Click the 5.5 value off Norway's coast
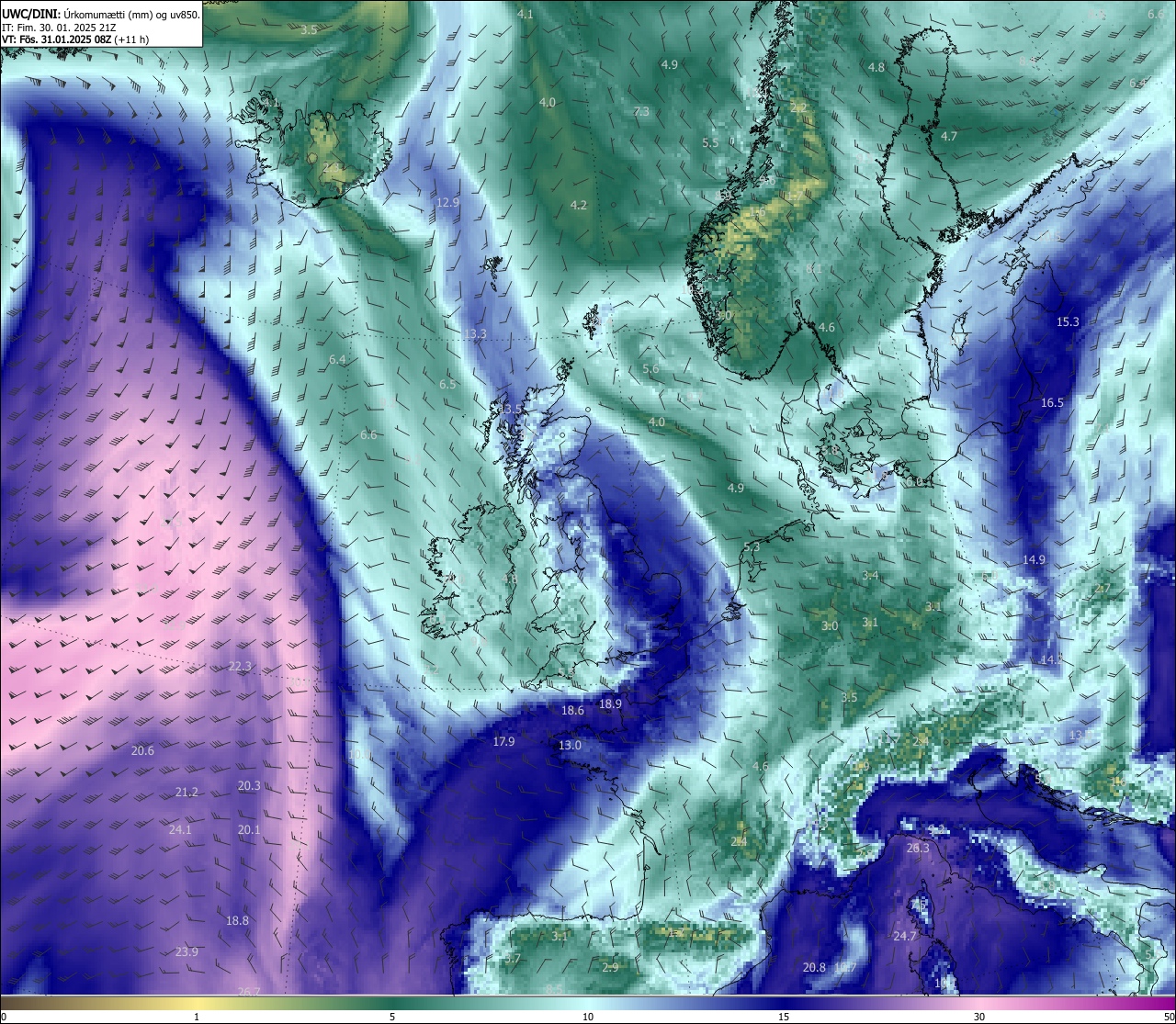 tap(710, 142)
